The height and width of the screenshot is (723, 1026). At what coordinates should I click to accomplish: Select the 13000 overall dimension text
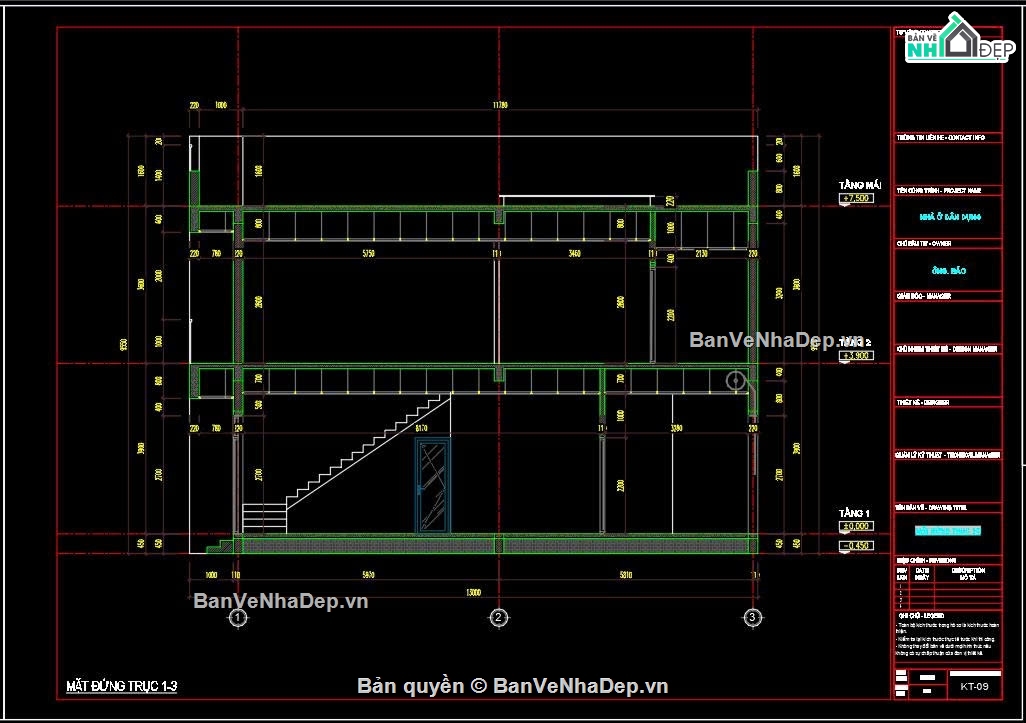point(473,592)
